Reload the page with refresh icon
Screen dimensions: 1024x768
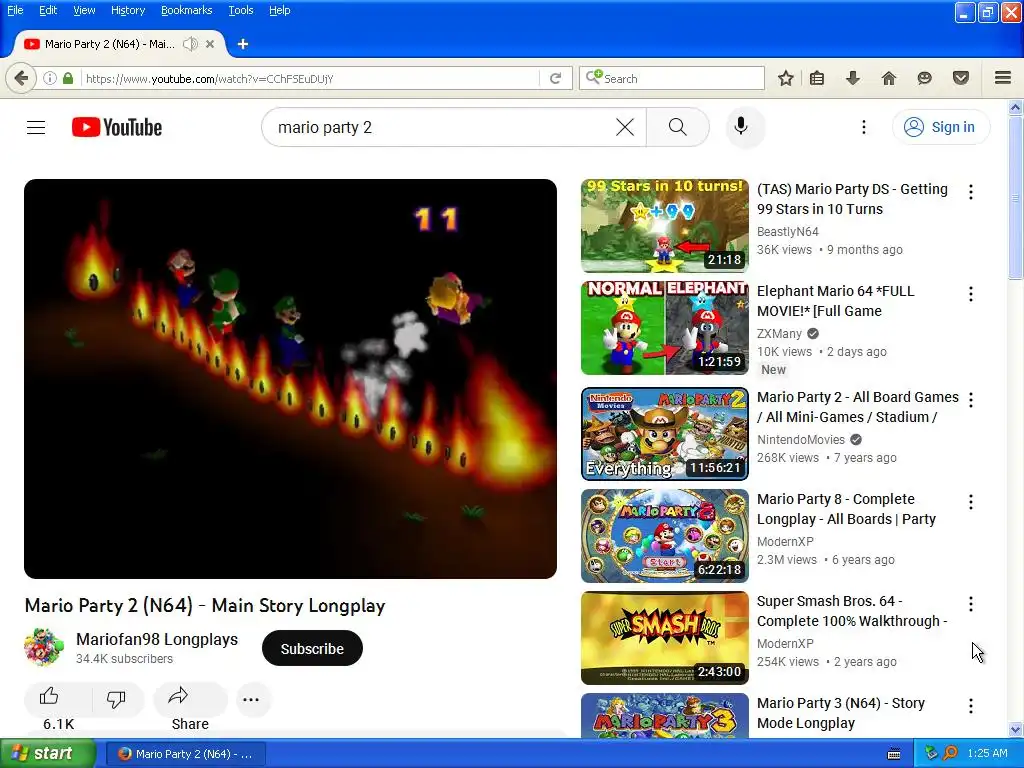(555, 78)
